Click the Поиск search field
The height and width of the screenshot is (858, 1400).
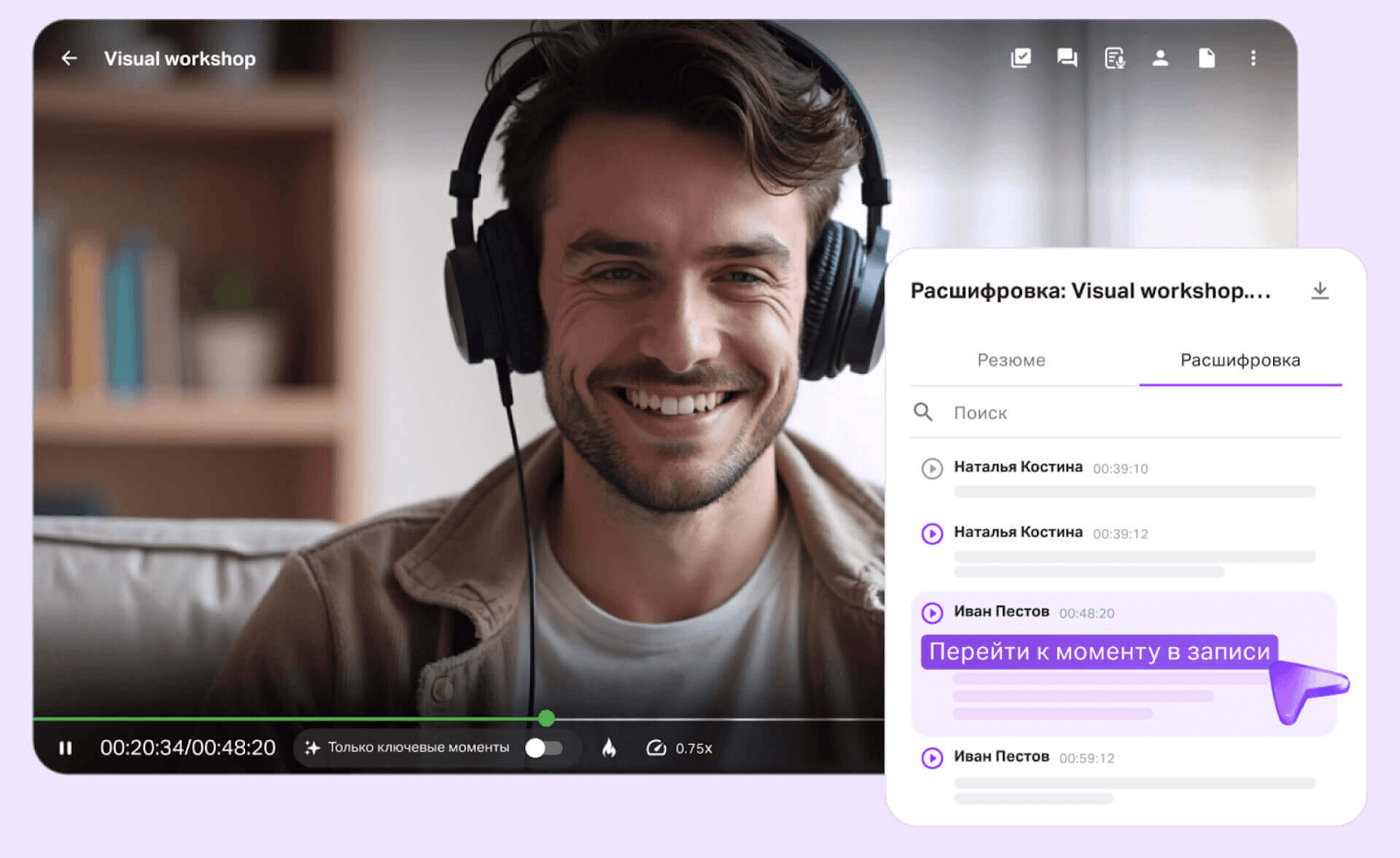1137,413
